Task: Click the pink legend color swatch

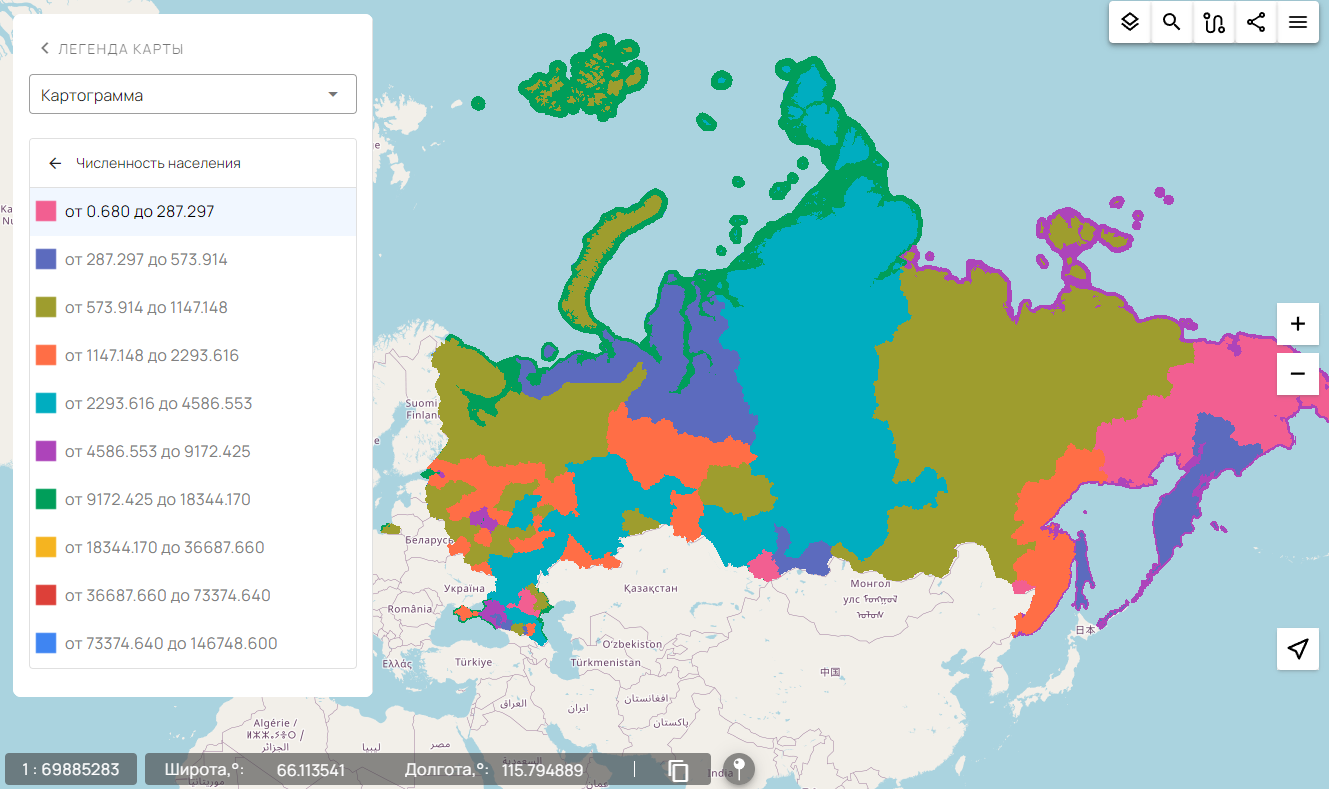Action: [46, 212]
